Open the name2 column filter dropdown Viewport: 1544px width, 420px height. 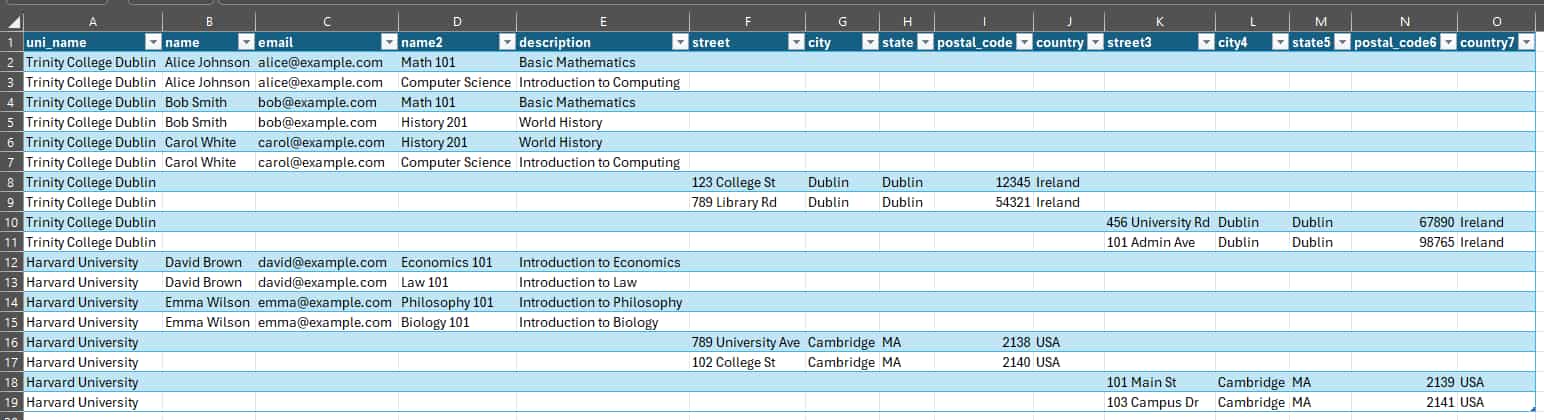pos(507,42)
